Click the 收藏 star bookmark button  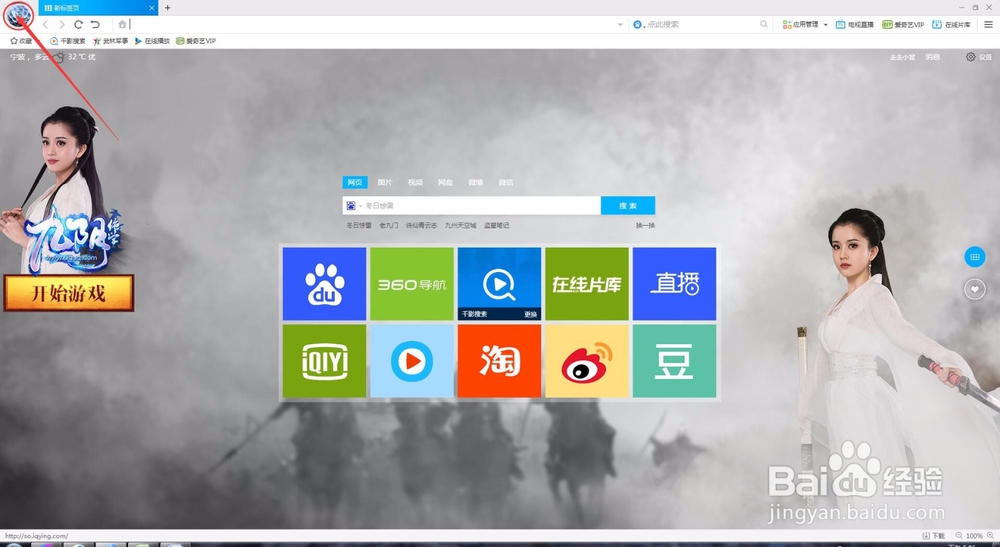(x=21, y=41)
